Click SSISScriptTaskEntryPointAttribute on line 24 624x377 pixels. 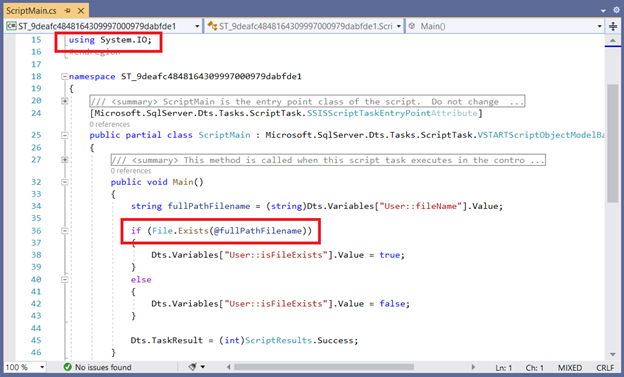pyautogui.click(x=392, y=113)
